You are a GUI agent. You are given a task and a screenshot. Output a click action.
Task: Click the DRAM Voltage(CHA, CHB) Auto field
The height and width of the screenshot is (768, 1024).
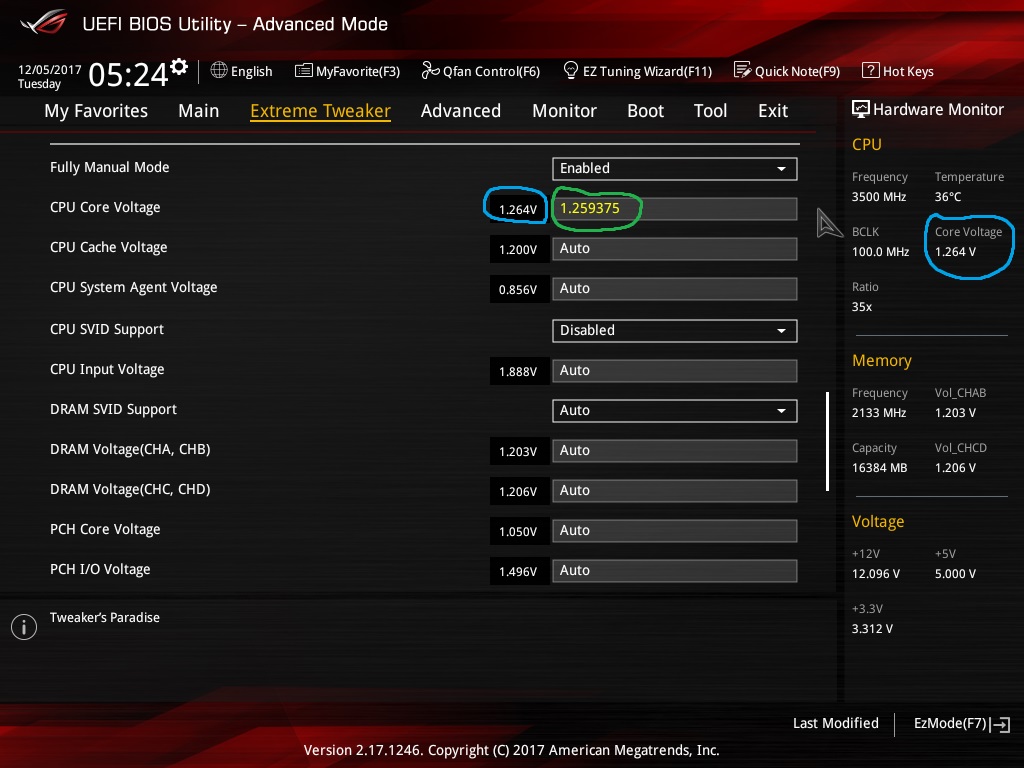point(675,451)
